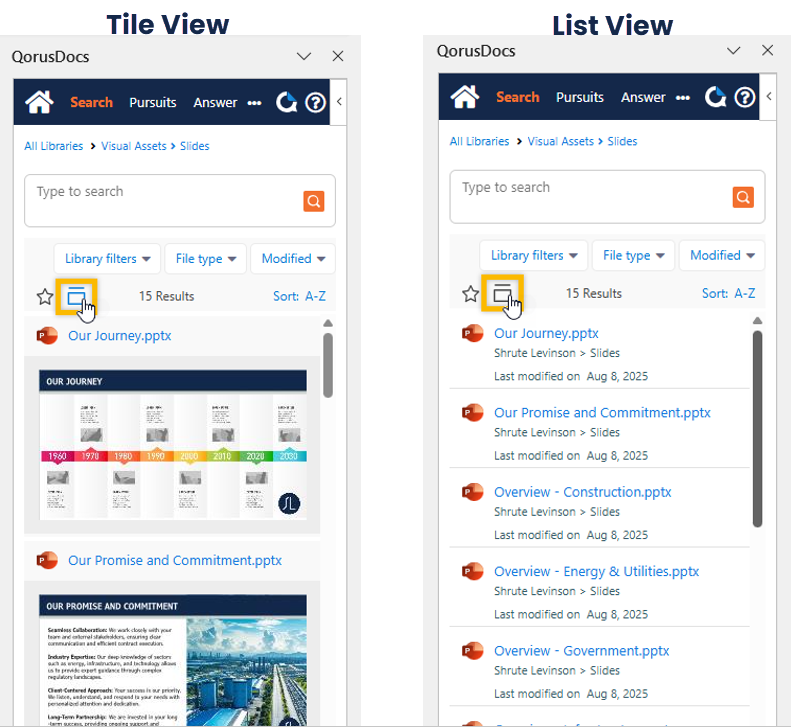The height and width of the screenshot is (727, 791).
Task: Click the Our Journey slide thumbnail preview
Action: click(x=173, y=445)
